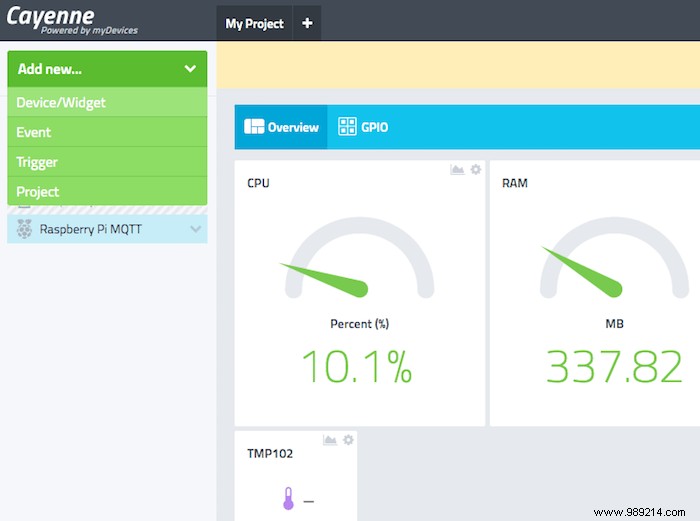Expand the Raspberry Pi MQTT chevron

[x=196, y=229]
